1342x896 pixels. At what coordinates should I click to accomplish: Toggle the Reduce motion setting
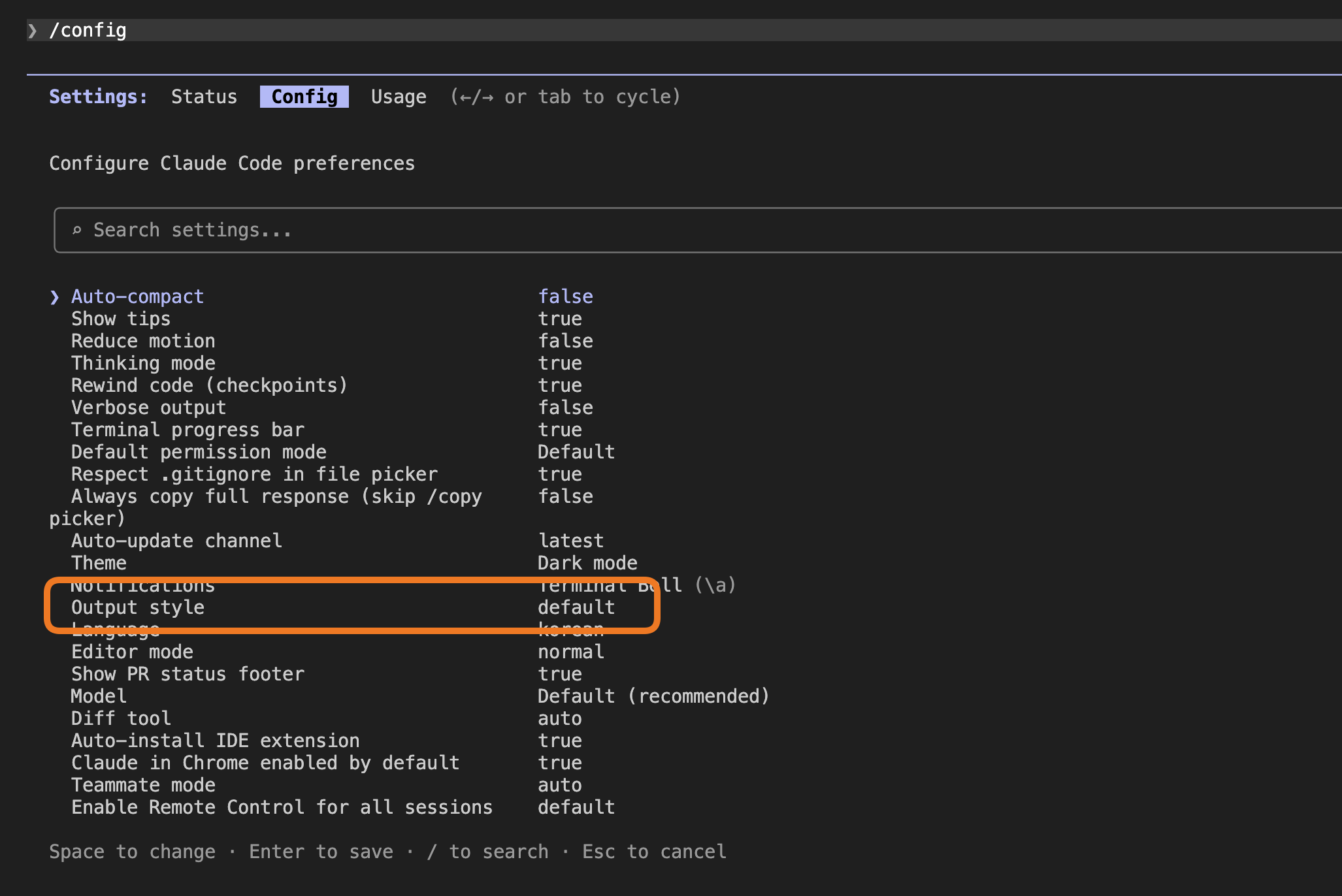click(143, 341)
